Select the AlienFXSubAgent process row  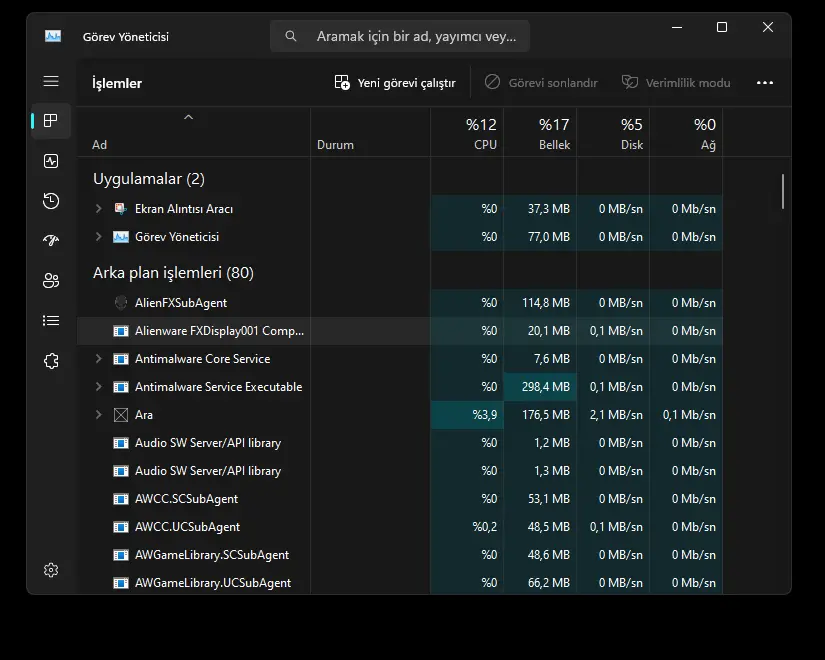400,303
